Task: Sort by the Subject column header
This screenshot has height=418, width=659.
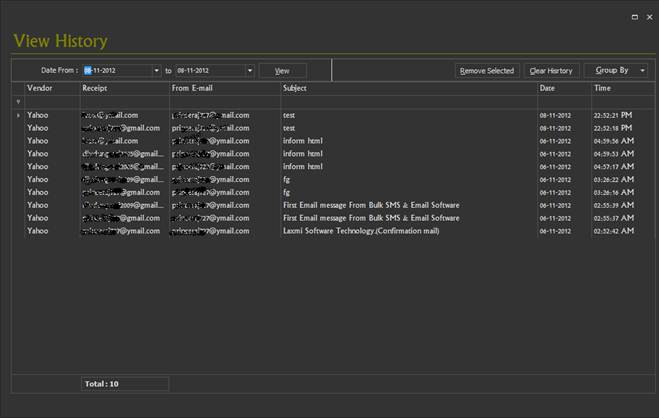Action: pos(408,88)
